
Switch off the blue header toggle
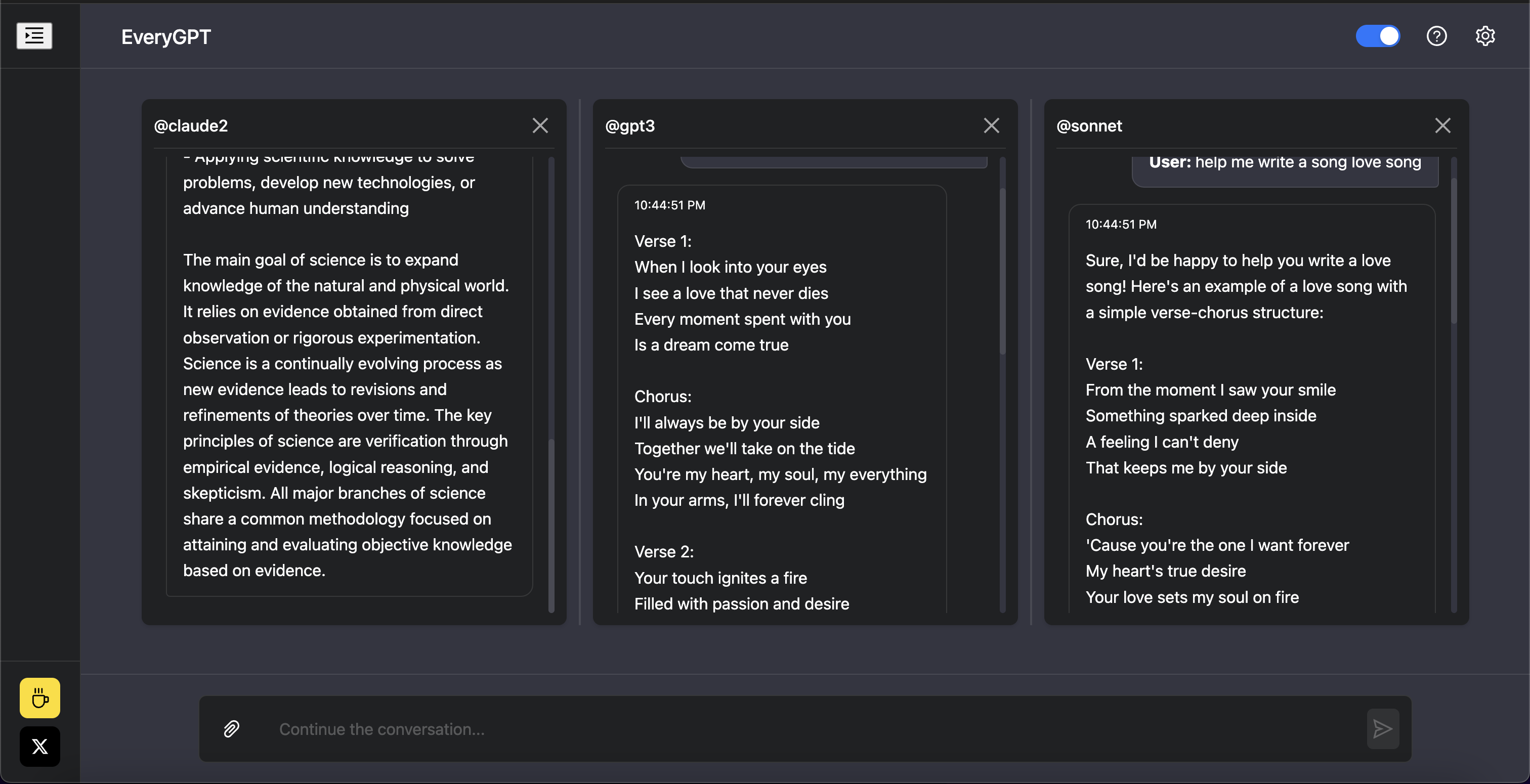click(x=1377, y=36)
